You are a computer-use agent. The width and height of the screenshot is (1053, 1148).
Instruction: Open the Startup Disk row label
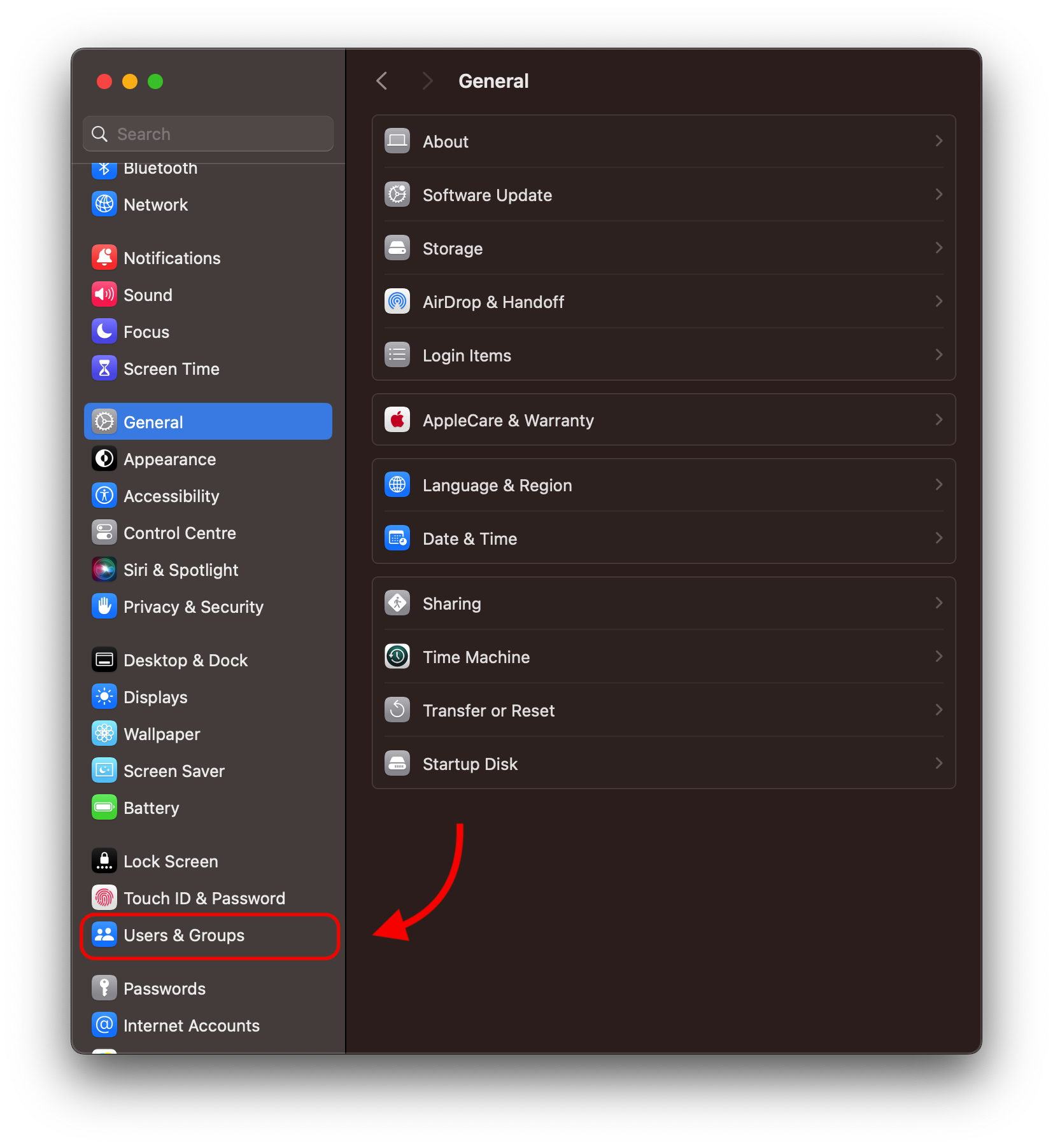click(x=470, y=764)
